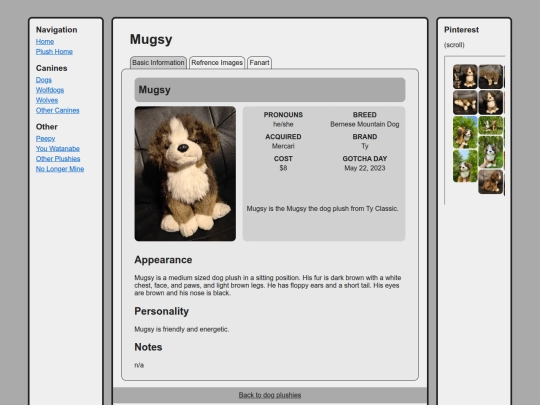This screenshot has height=405, width=540.
Task: Click the Mugsy page title heading
Action: [x=151, y=39]
